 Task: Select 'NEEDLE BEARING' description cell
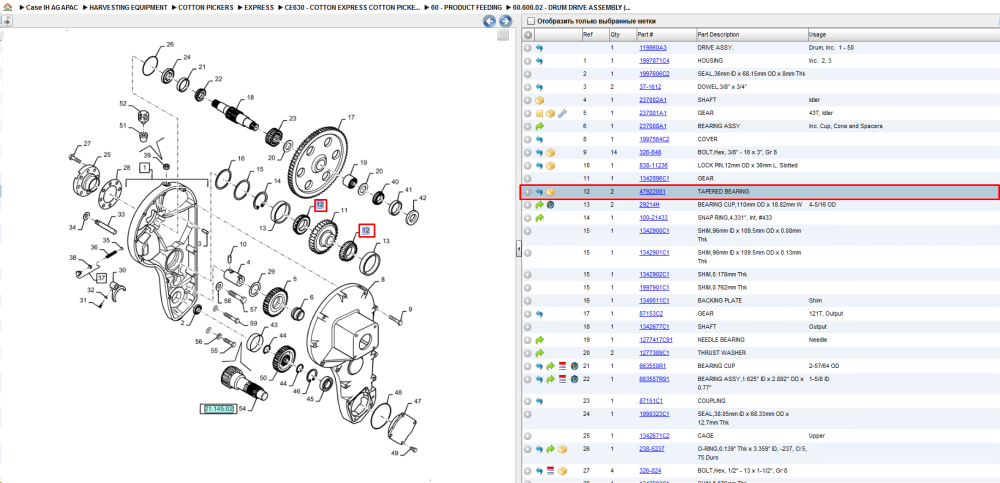721,339
